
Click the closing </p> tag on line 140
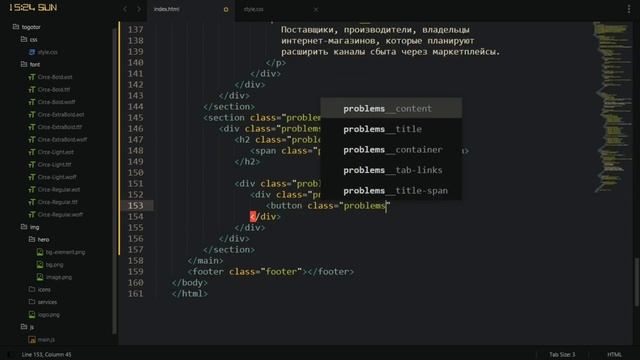click(276, 62)
